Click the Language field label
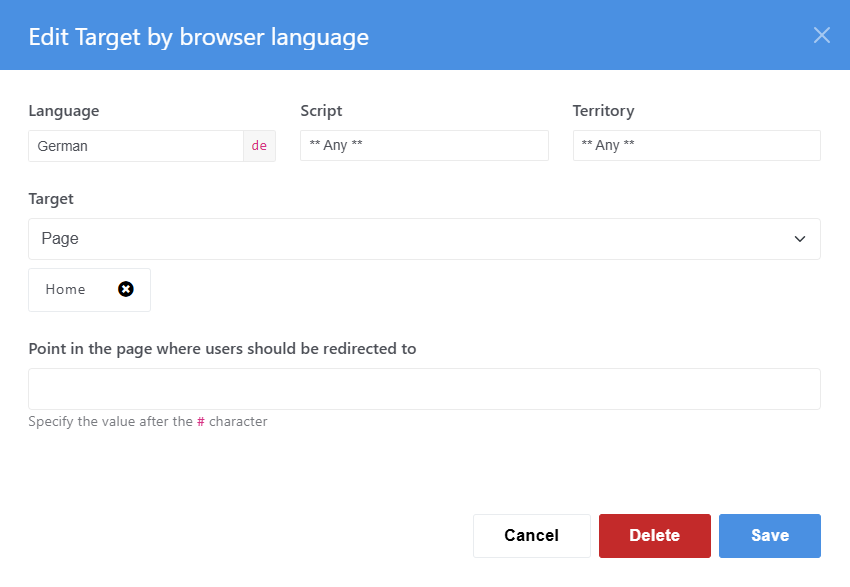This screenshot has width=850, height=587. point(64,111)
